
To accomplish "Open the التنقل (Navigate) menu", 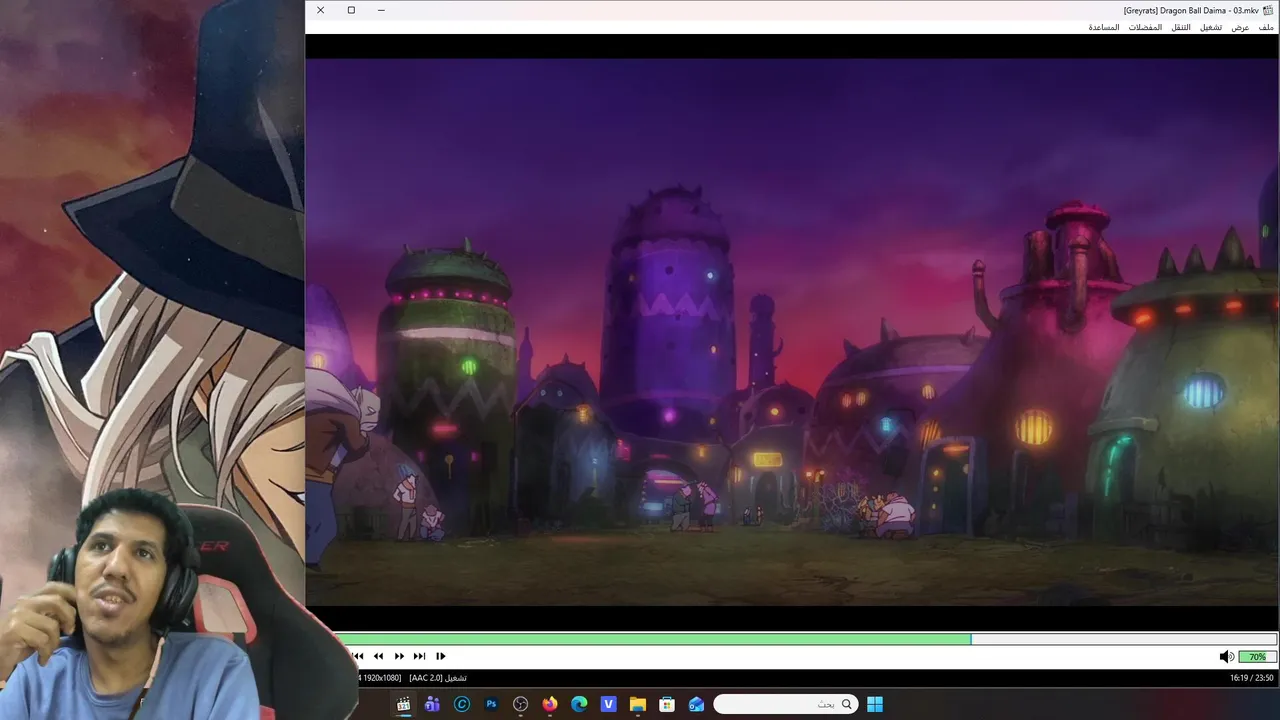I will pos(1181,27).
